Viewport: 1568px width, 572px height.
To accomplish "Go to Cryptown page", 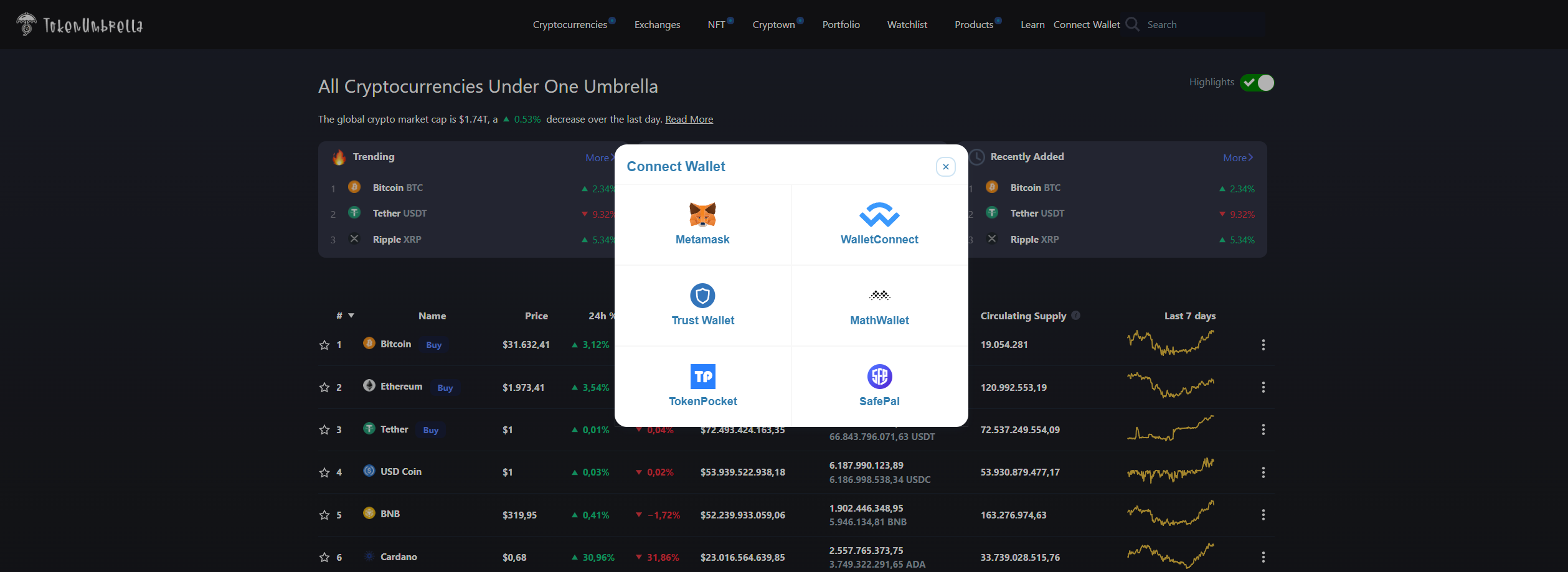I will [x=773, y=25].
